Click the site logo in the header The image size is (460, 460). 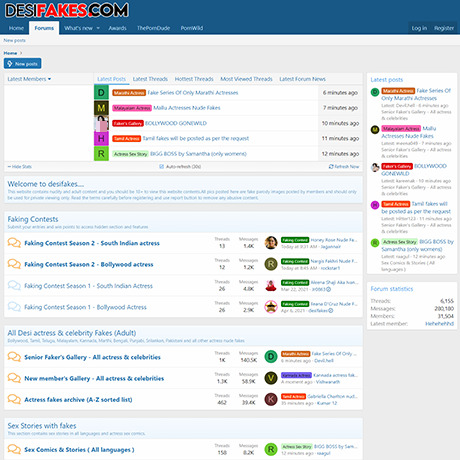click(x=67, y=10)
